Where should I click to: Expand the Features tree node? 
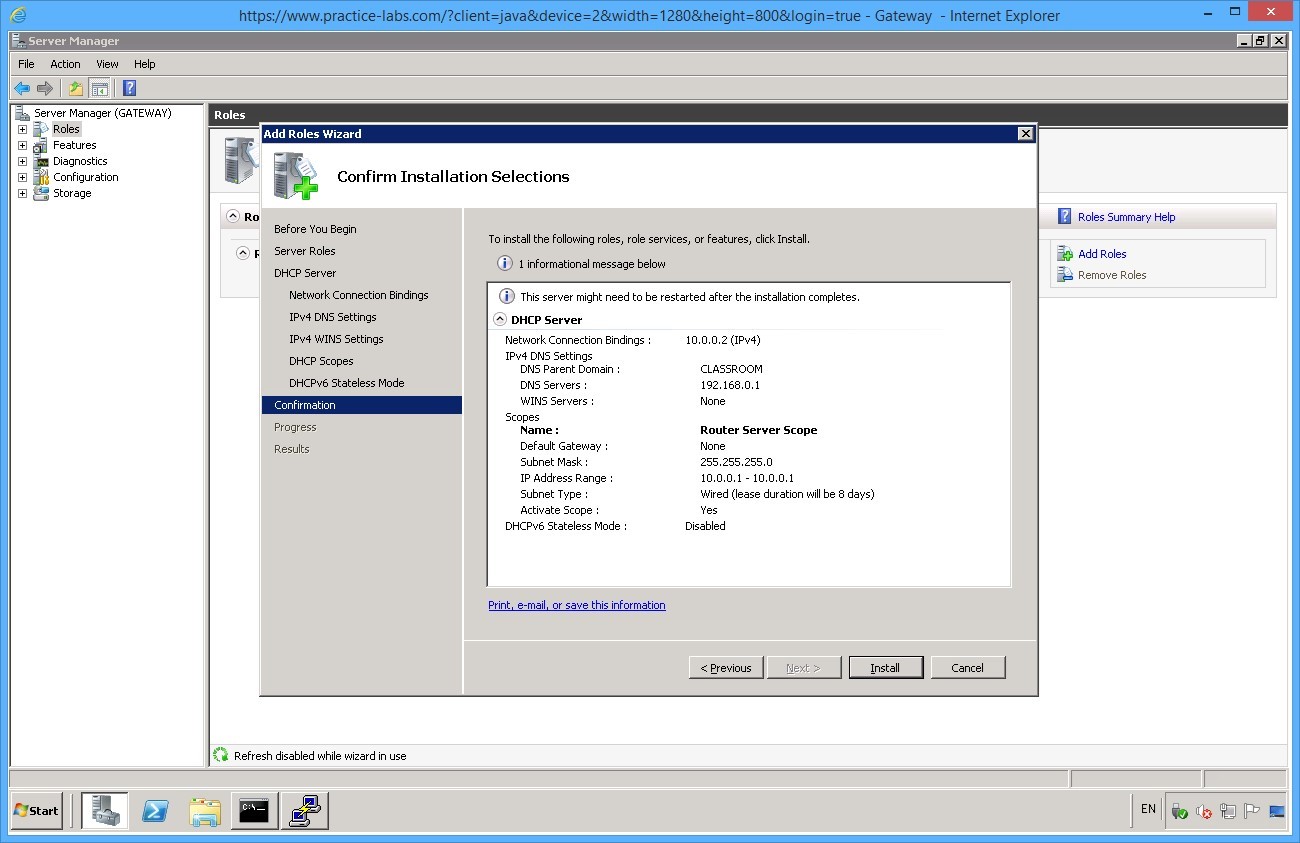pyautogui.click(x=22, y=146)
